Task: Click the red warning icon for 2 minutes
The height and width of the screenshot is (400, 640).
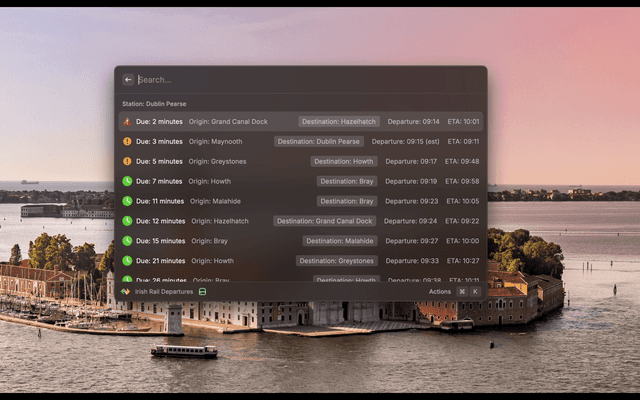Action: (x=127, y=122)
